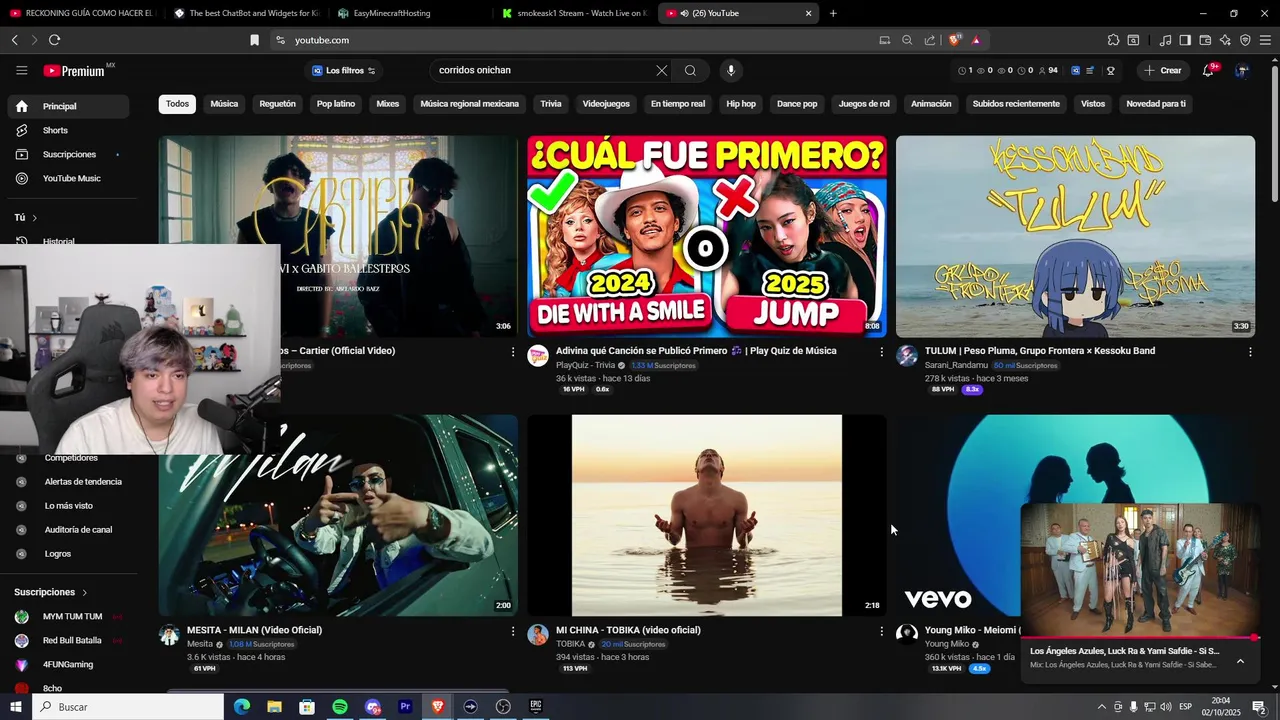
Task: Play the TULUM Kessoku Band thumbnail
Action: (x=1075, y=236)
